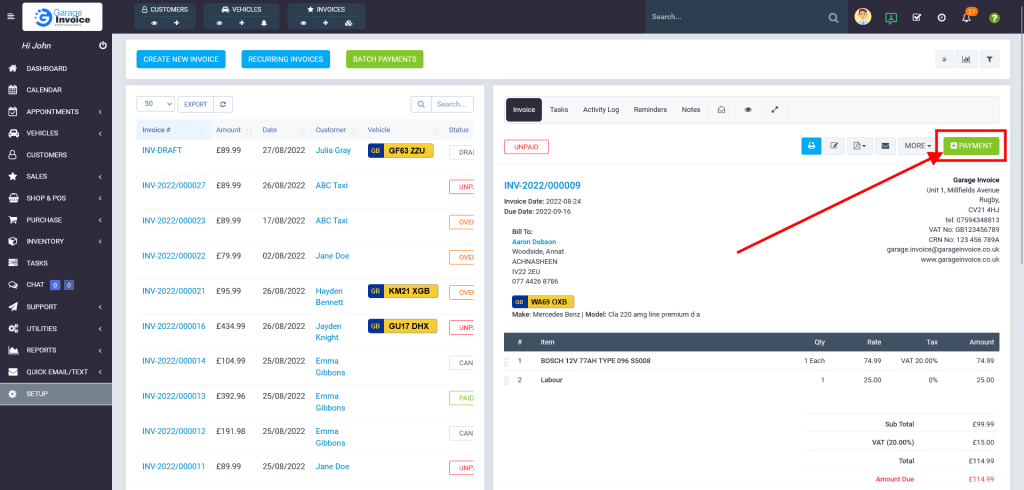The width and height of the screenshot is (1024, 490).
Task: Toggle the sidebar hamburger menu
Action: [11, 18]
